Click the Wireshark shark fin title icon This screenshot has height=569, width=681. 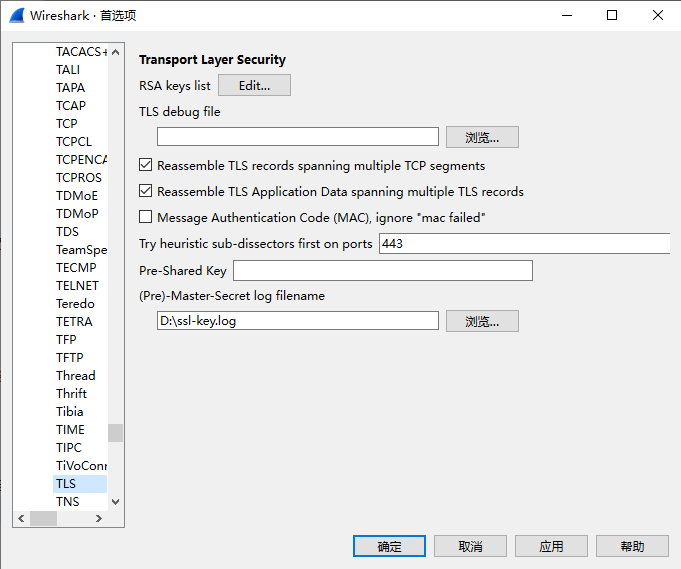point(16,15)
